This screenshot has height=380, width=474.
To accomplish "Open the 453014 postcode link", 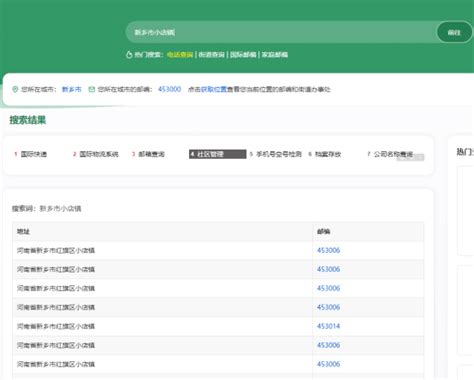I will (328, 326).
